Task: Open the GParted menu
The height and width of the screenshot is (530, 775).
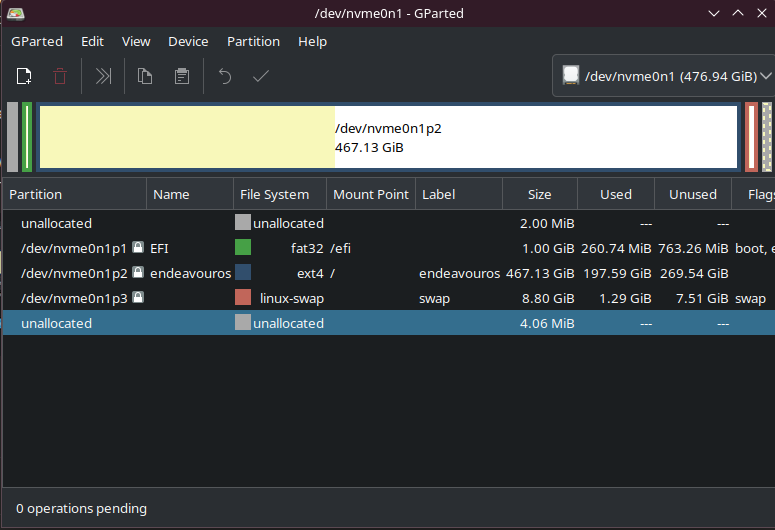Action: (37, 42)
